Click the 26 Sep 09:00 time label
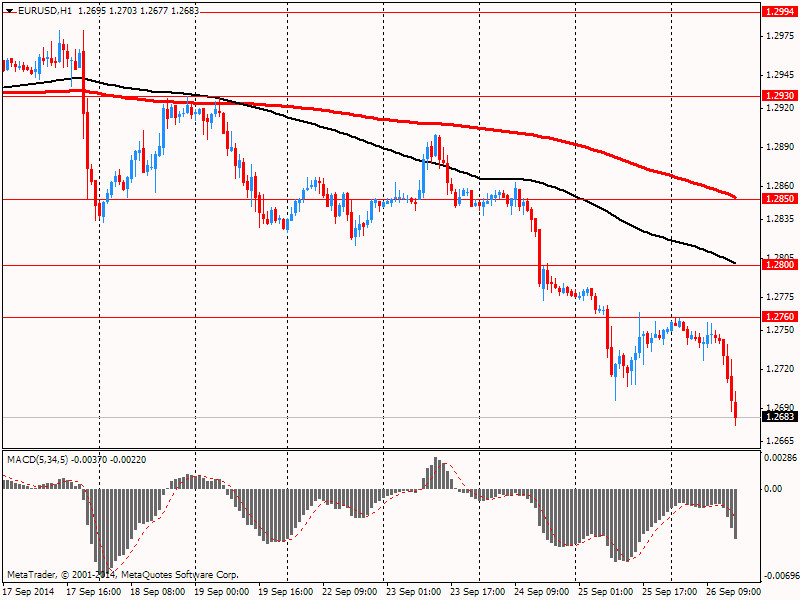Viewport: 800px width, 600px height. point(733,592)
